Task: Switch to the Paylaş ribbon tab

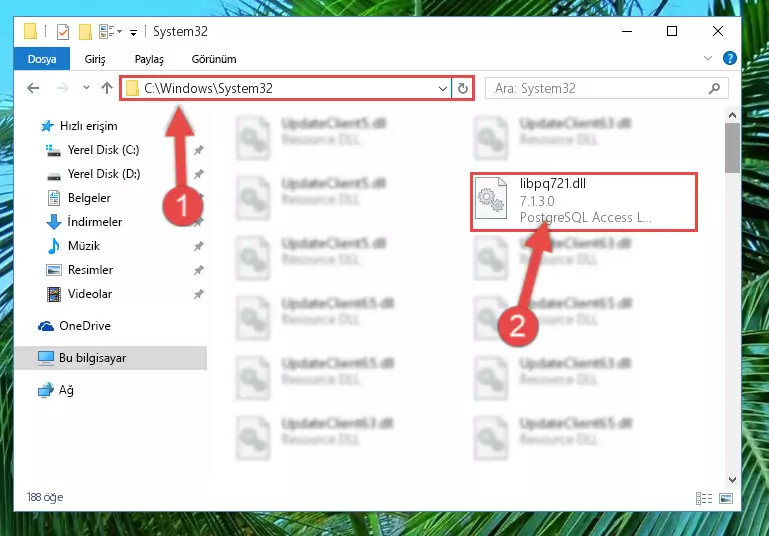Action: pos(149,59)
